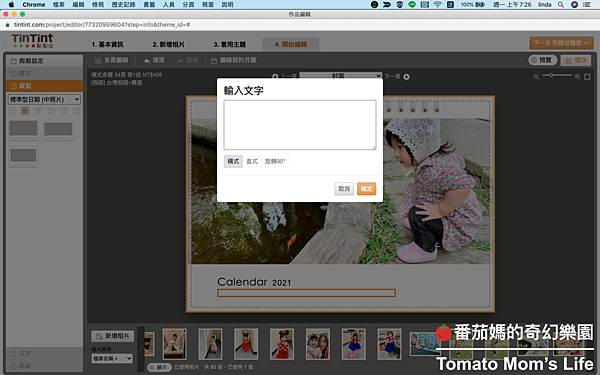Collapse the photo tray side handle
Image resolution: width=600 pixels, height=375 pixels.
click(x=141, y=349)
